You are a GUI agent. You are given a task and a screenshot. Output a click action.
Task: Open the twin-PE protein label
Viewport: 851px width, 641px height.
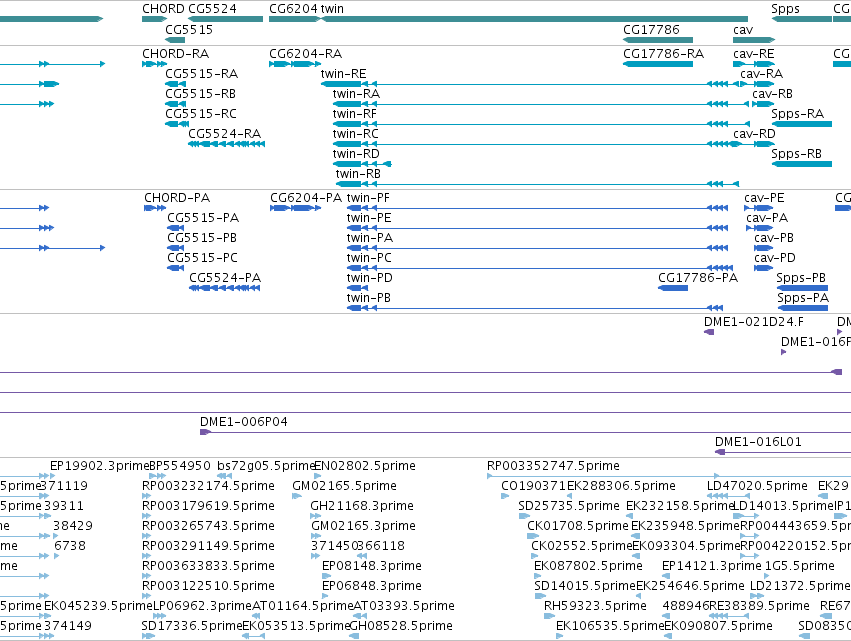[x=369, y=218]
